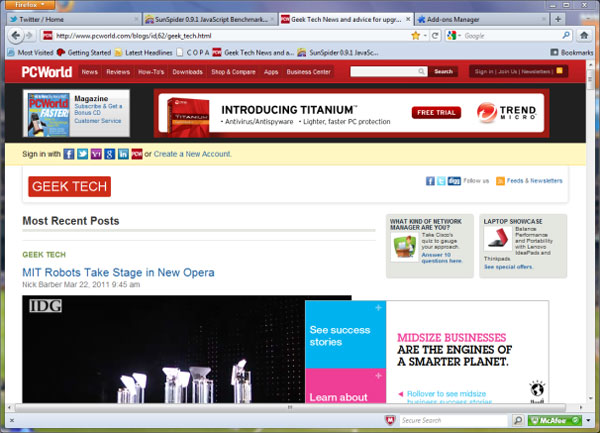Open a new tab with plus button
Viewport: 600px width, 433px height.
pyautogui.click(x=558, y=19)
